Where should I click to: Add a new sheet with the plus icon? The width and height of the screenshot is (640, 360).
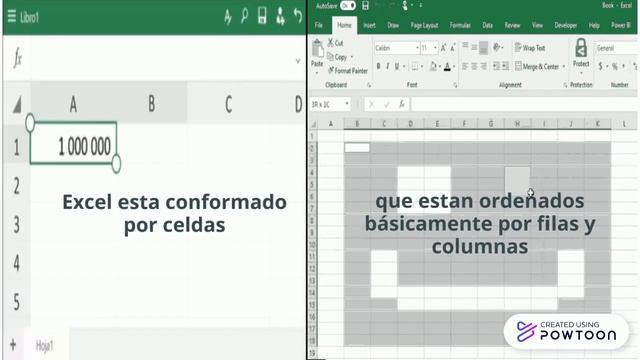13,345
